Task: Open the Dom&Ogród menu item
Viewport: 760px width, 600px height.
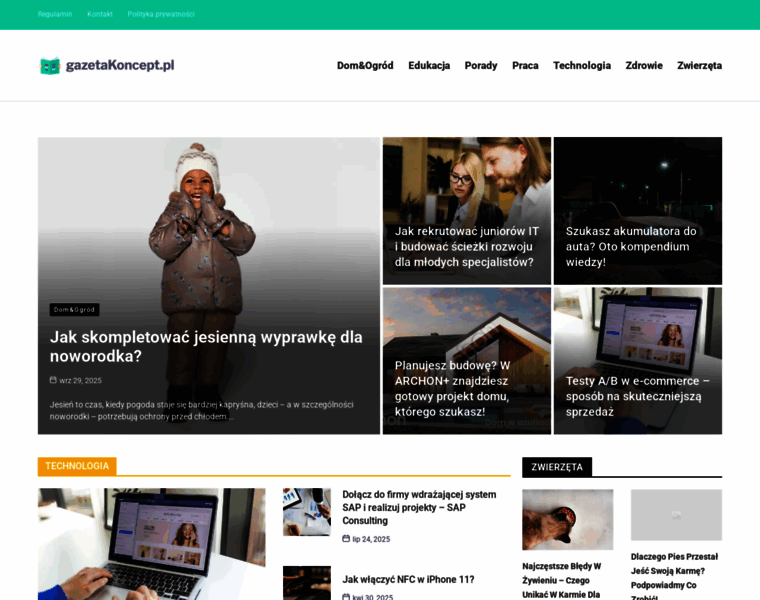Action: tap(365, 65)
